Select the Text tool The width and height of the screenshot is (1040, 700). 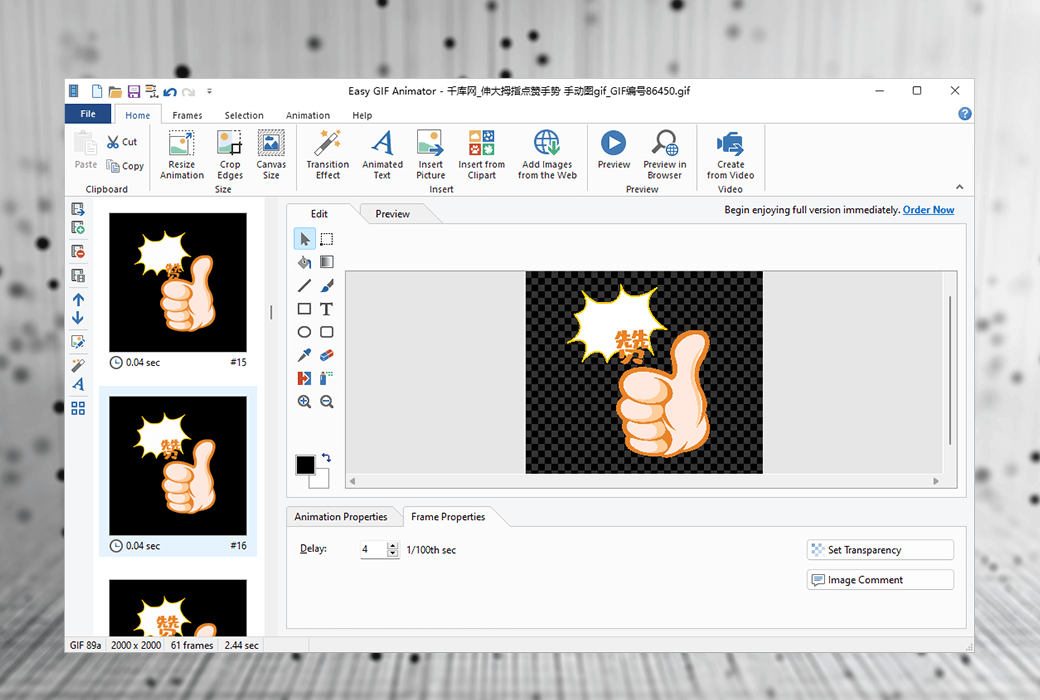point(326,309)
